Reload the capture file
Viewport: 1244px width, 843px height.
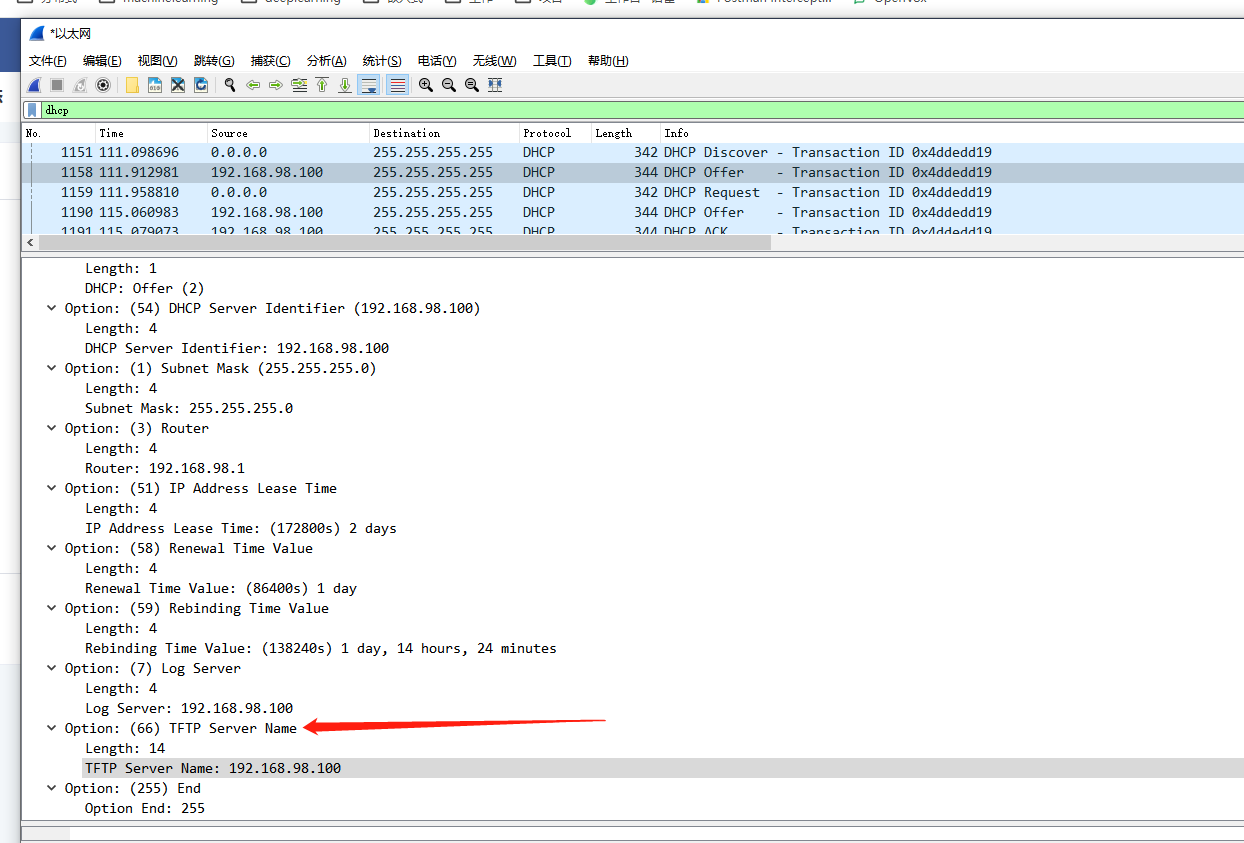pyautogui.click(x=201, y=85)
